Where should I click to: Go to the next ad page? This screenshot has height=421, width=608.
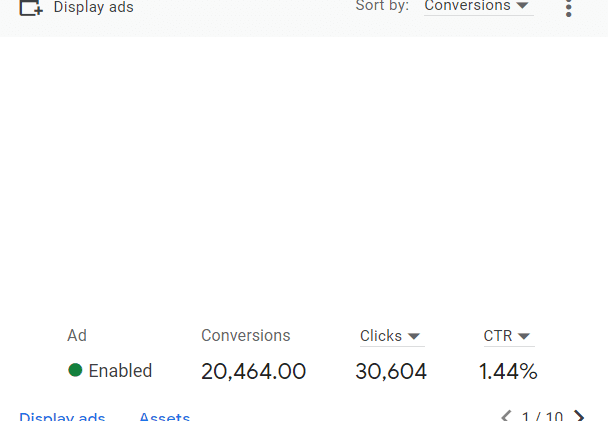[579, 416]
